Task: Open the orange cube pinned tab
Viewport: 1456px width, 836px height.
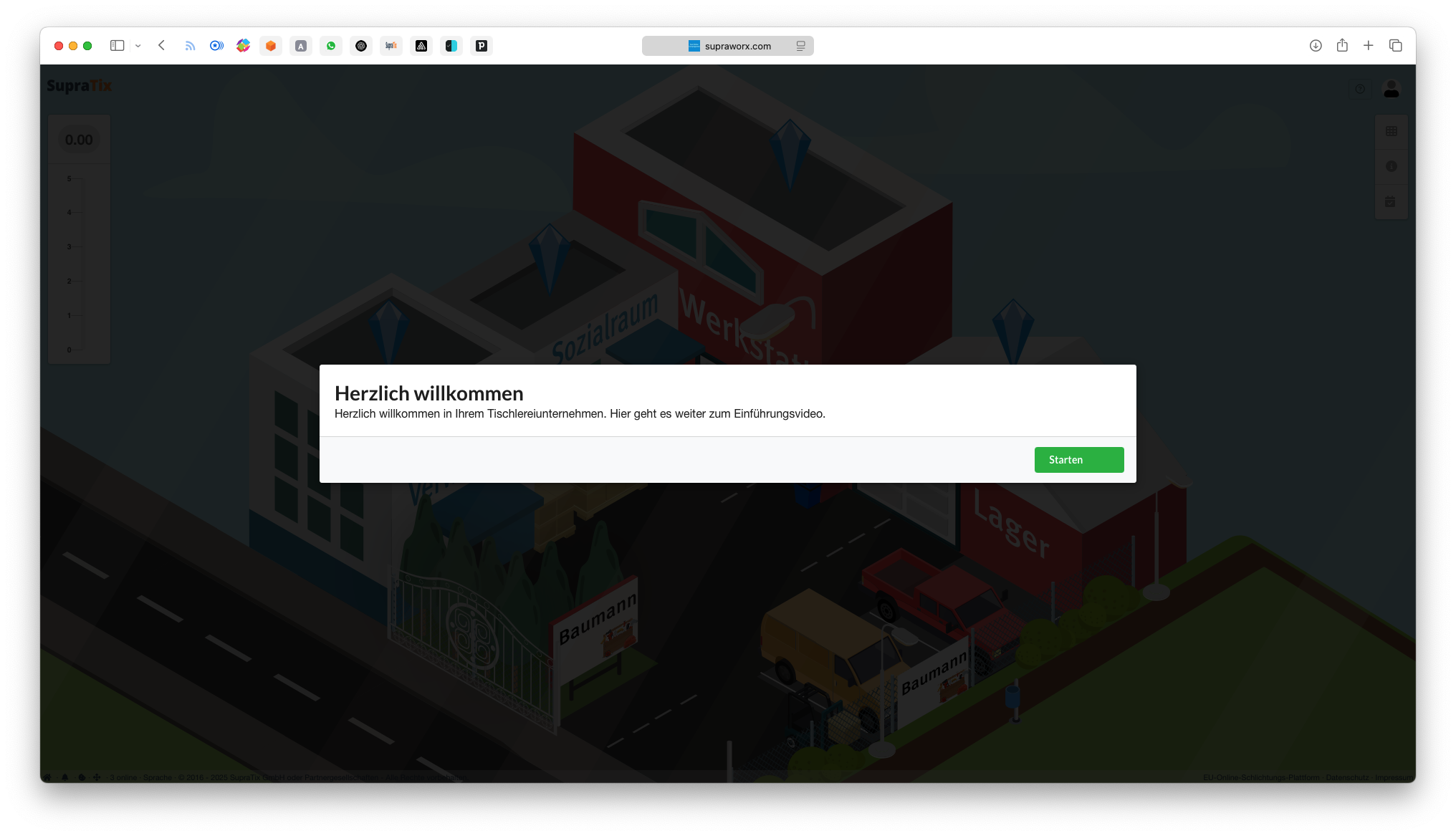Action: pyautogui.click(x=271, y=46)
